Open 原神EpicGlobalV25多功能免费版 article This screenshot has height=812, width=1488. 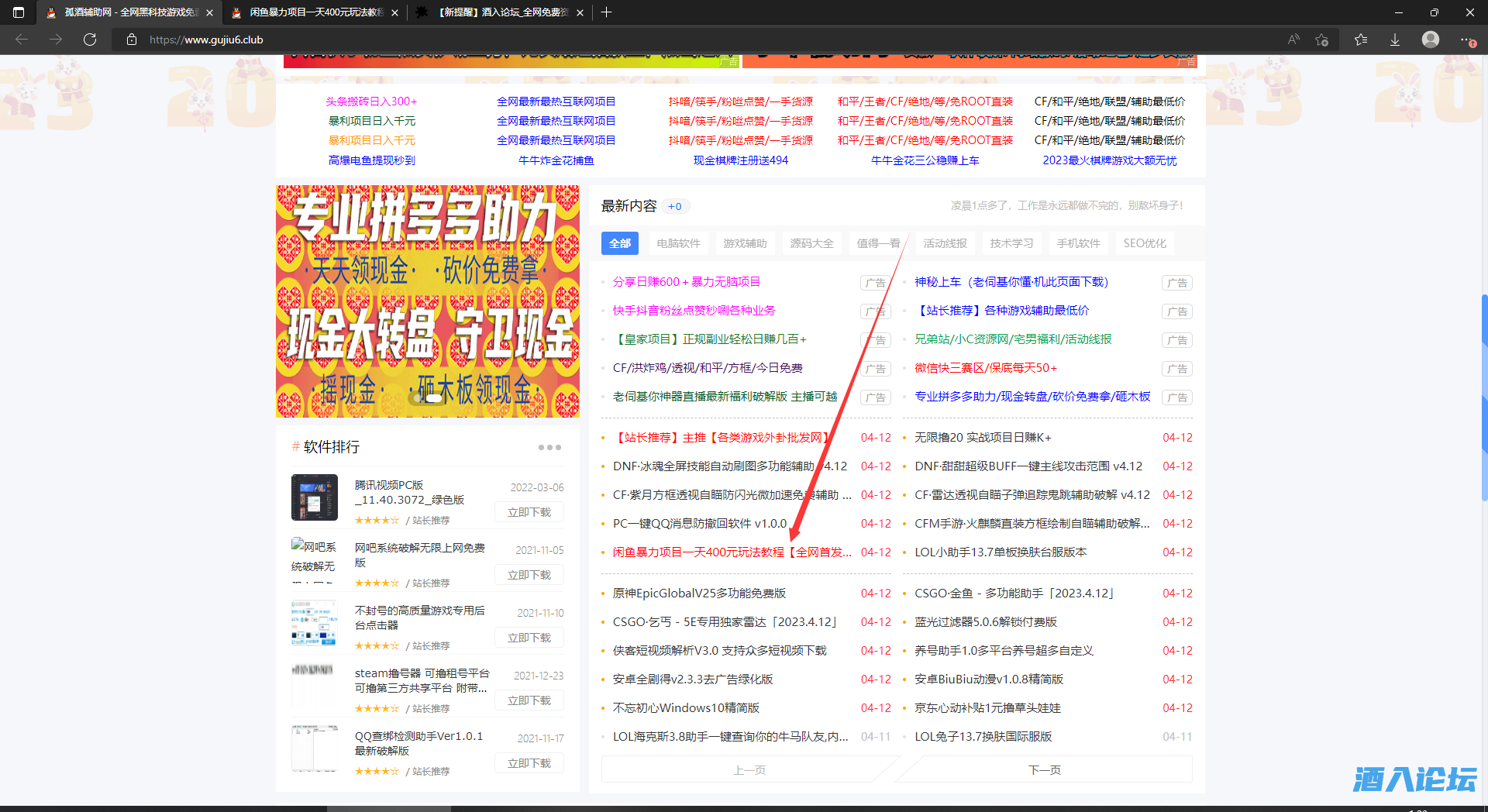(699, 594)
